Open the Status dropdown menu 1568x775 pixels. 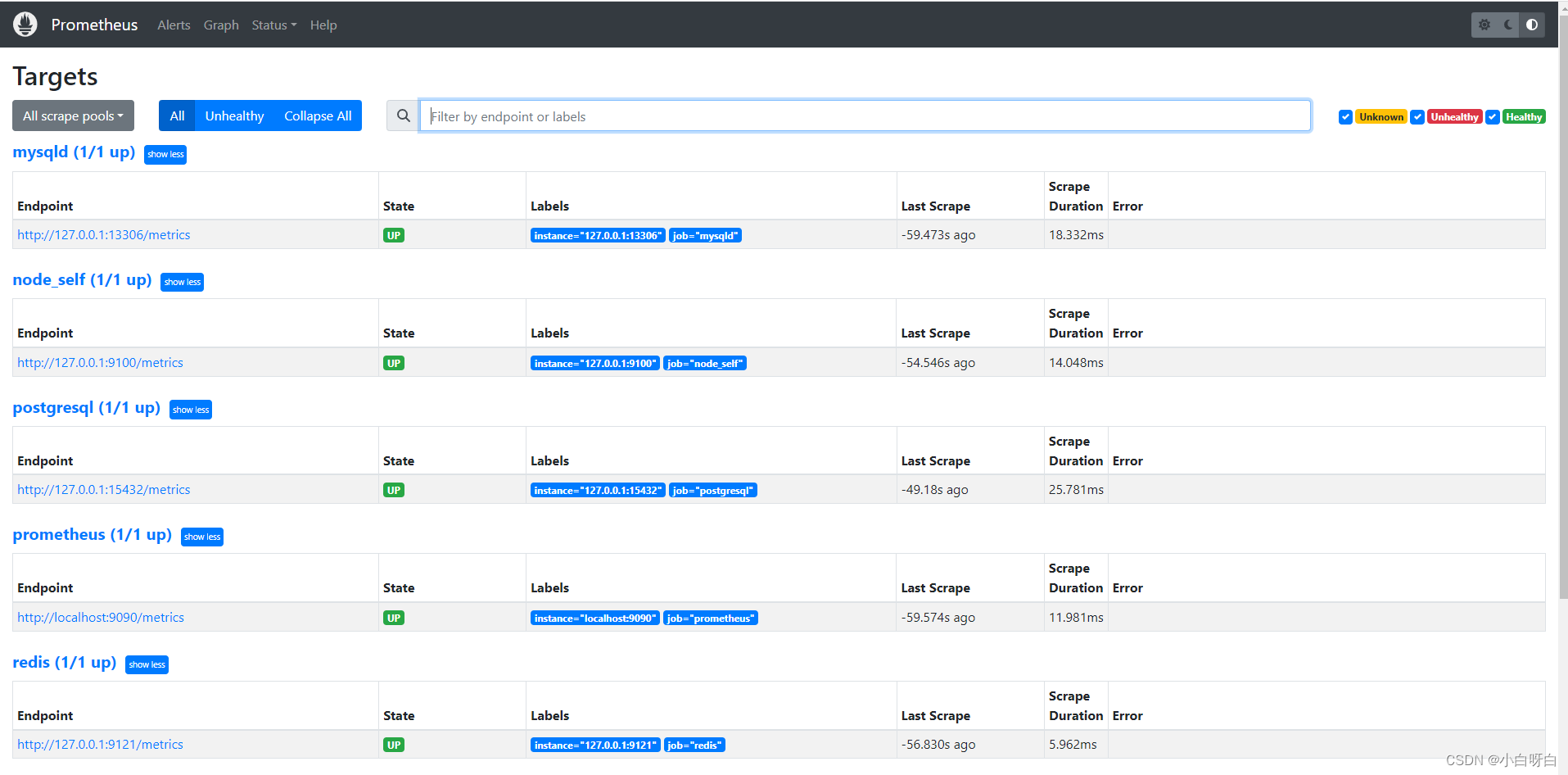click(274, 25)
